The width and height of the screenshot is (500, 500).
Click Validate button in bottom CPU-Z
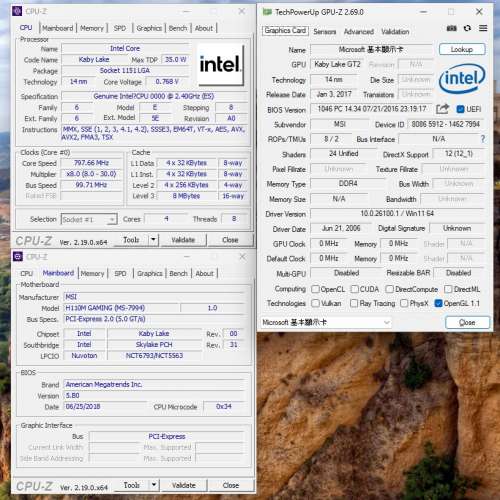(184, 485)
